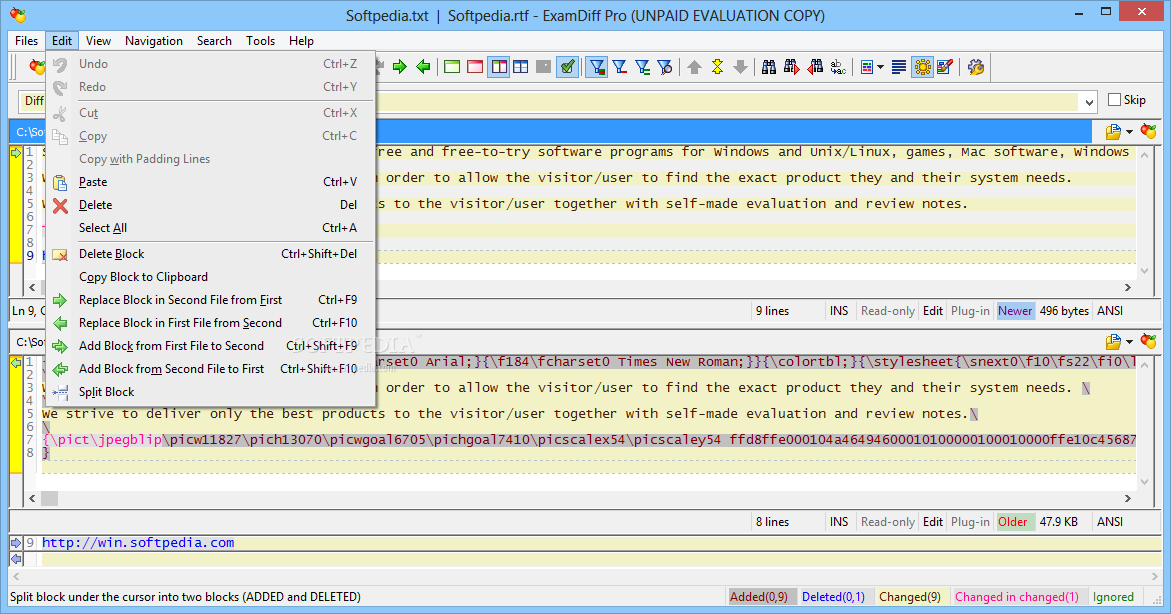The height and width of the screenshot is (614, 1171).
Task: Click the green right arrow toolbar icon
Action: (400, 67)
